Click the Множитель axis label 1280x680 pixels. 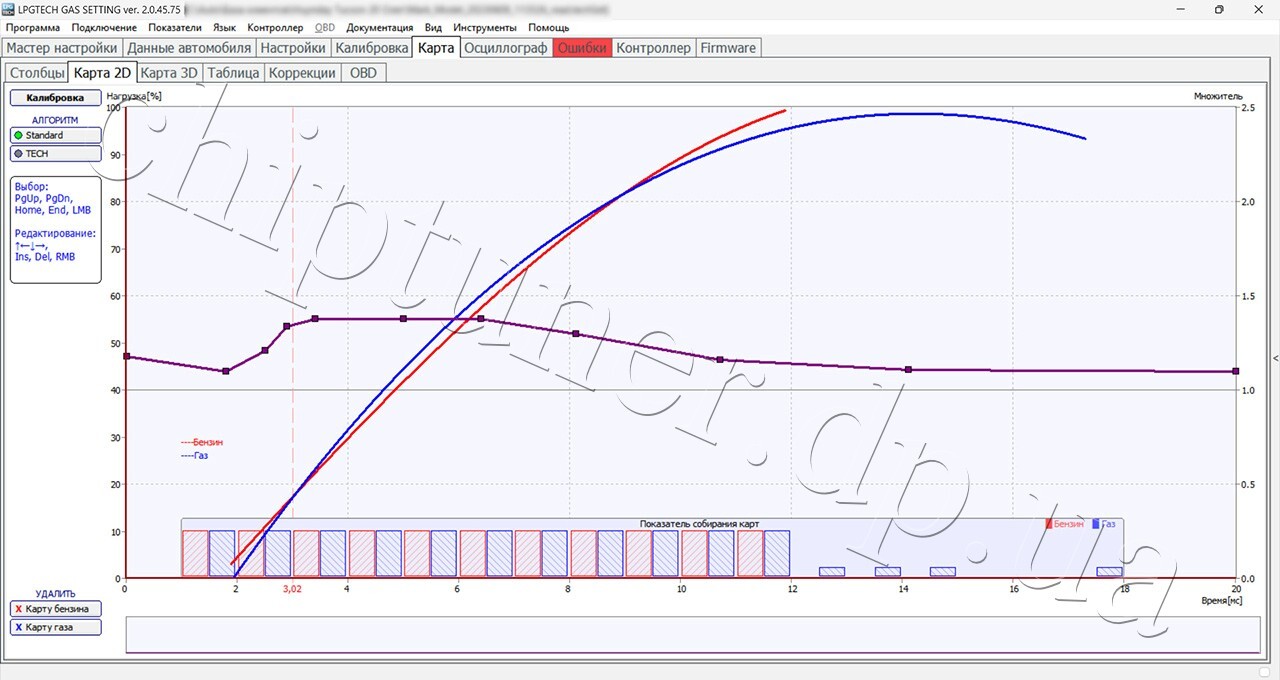1218,97
